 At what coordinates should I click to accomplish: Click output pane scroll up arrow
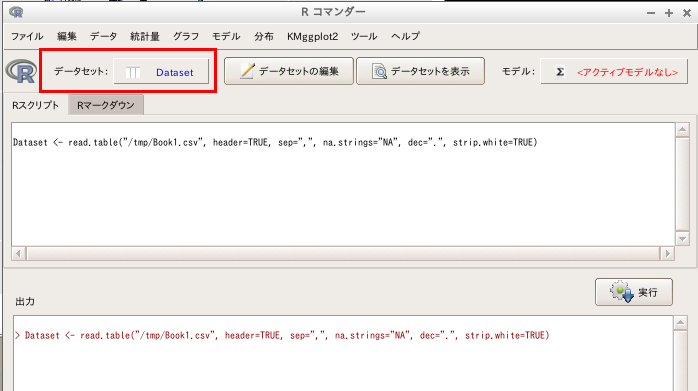click(x=680, y=323)
